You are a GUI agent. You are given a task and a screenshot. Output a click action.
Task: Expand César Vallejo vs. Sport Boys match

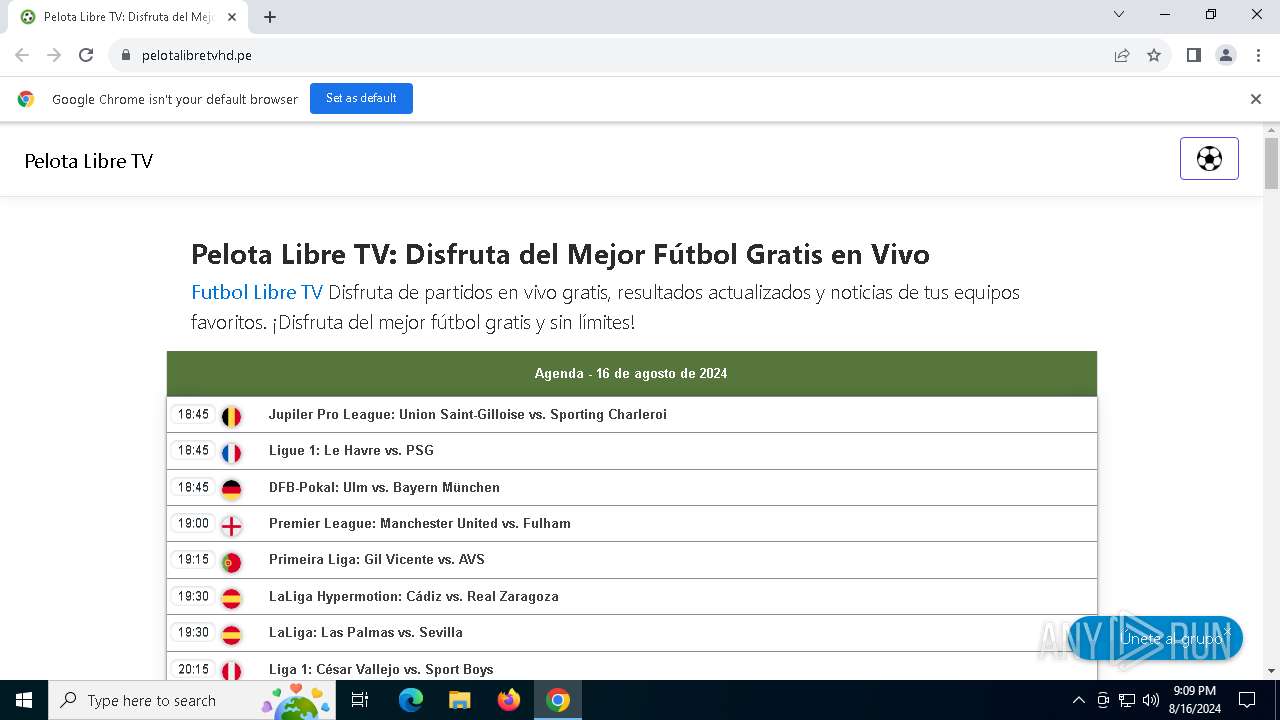(x=632, y=666)
